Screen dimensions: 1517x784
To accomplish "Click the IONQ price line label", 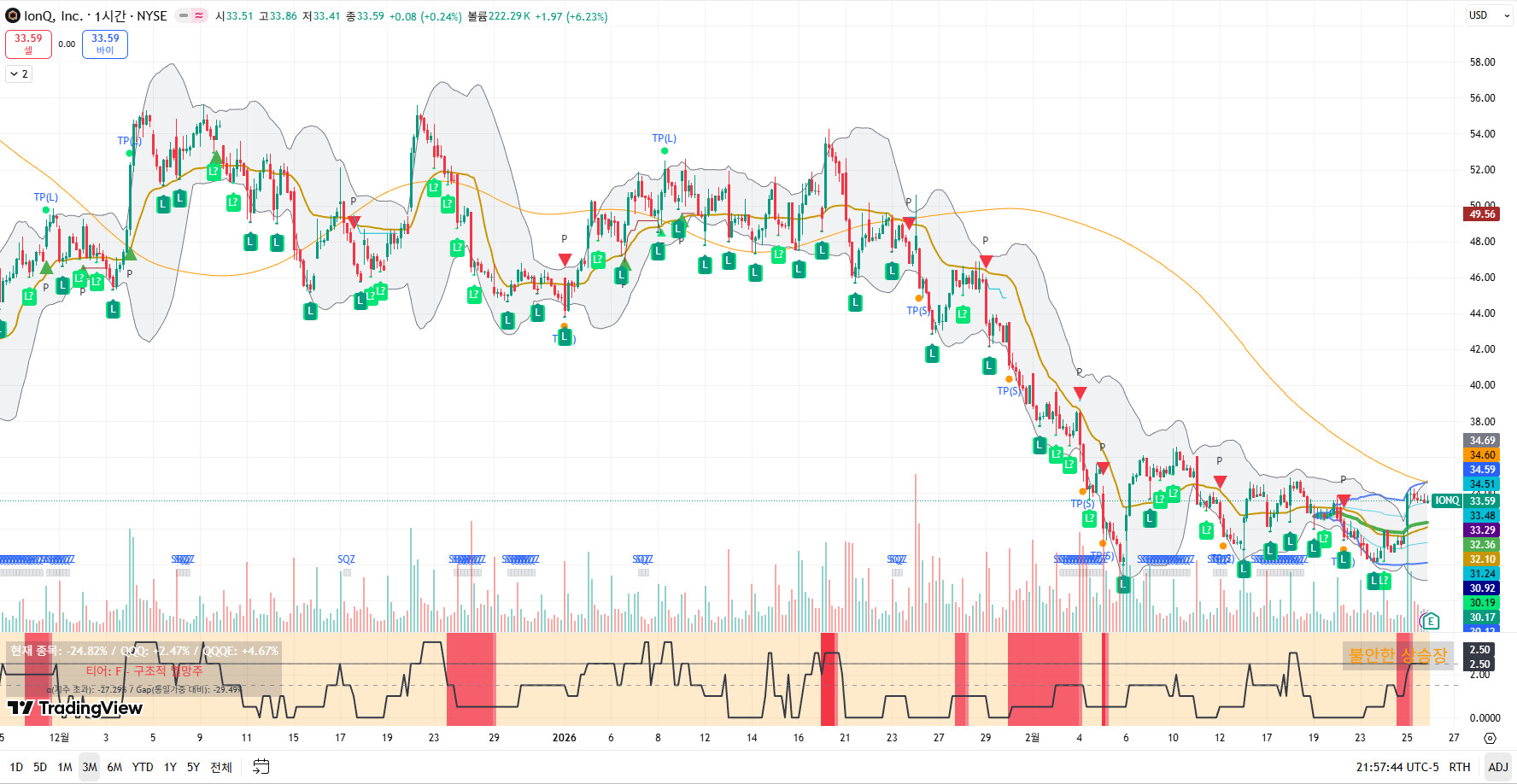I will click(x=1447, y=500).
